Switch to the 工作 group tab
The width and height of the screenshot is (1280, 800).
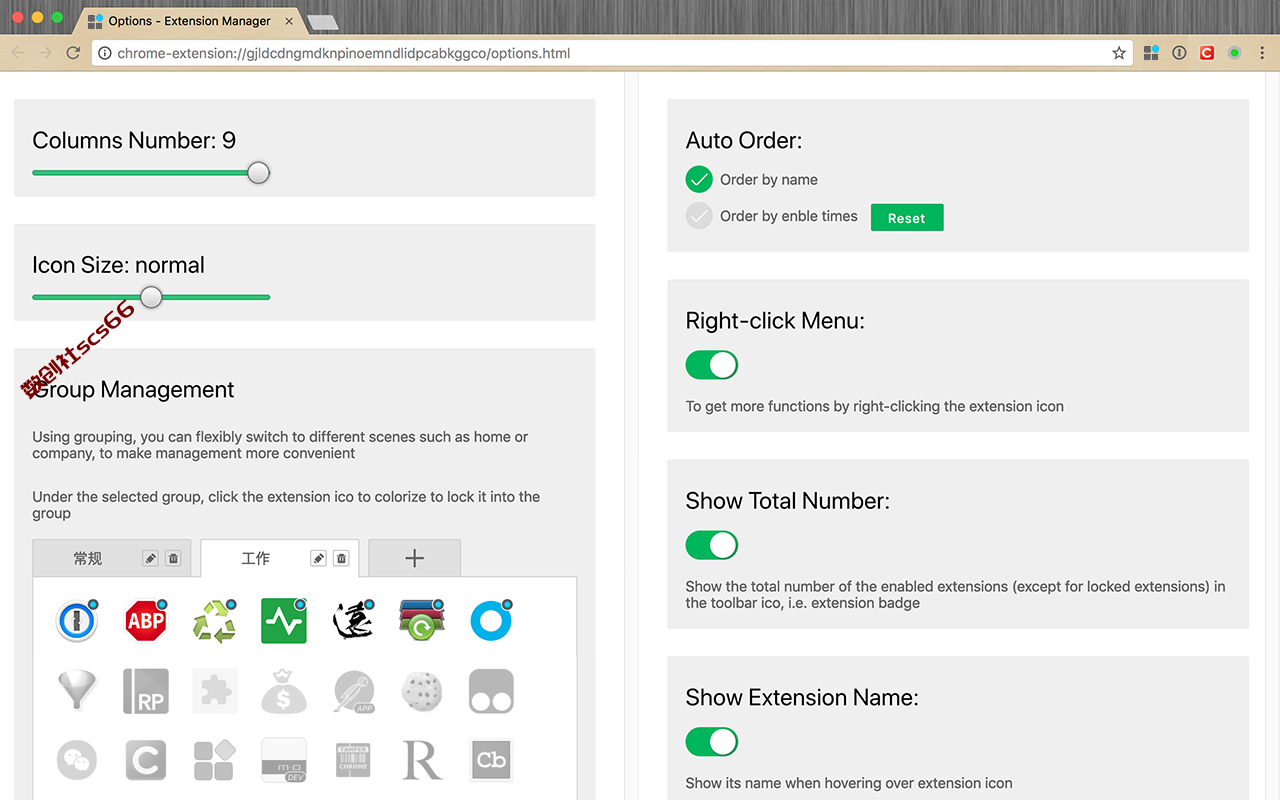point(256,559)
